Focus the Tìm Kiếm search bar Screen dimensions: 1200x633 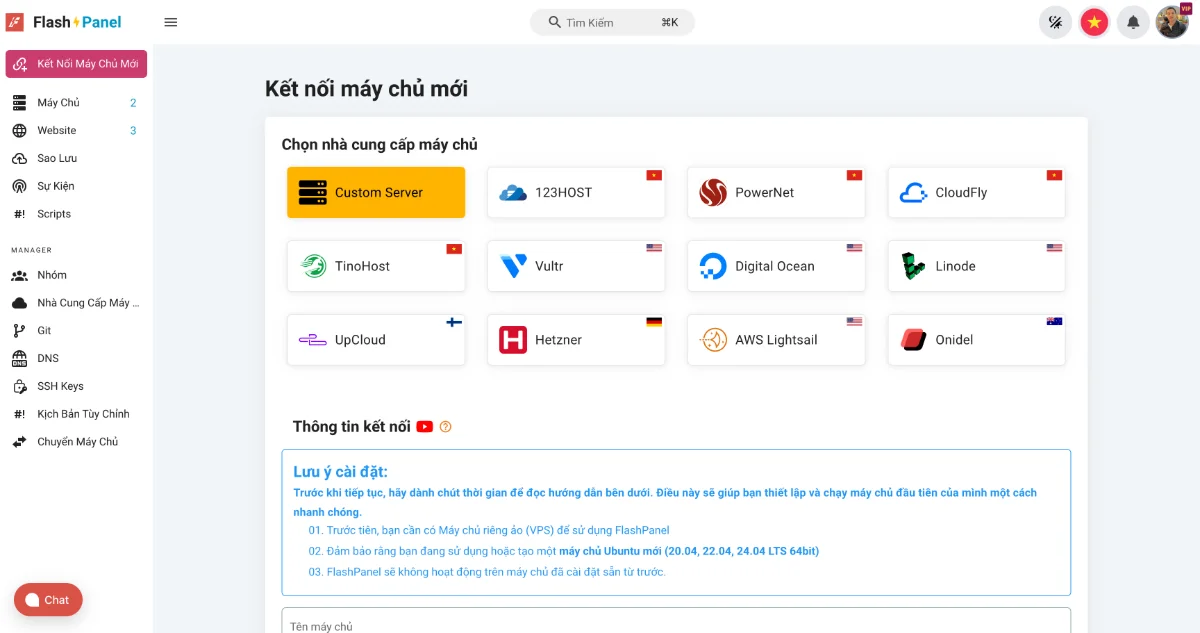pyautogui.click(x=611, y=21)
